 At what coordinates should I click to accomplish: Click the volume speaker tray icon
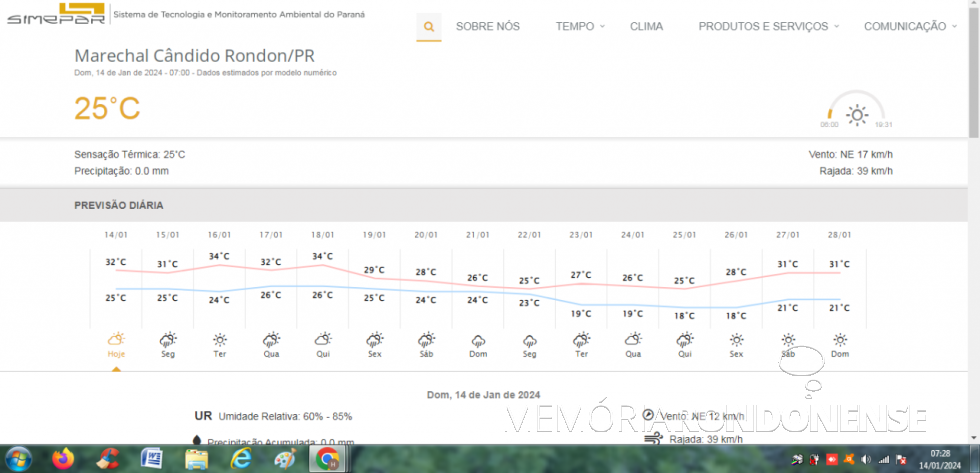tap(865, 459)
